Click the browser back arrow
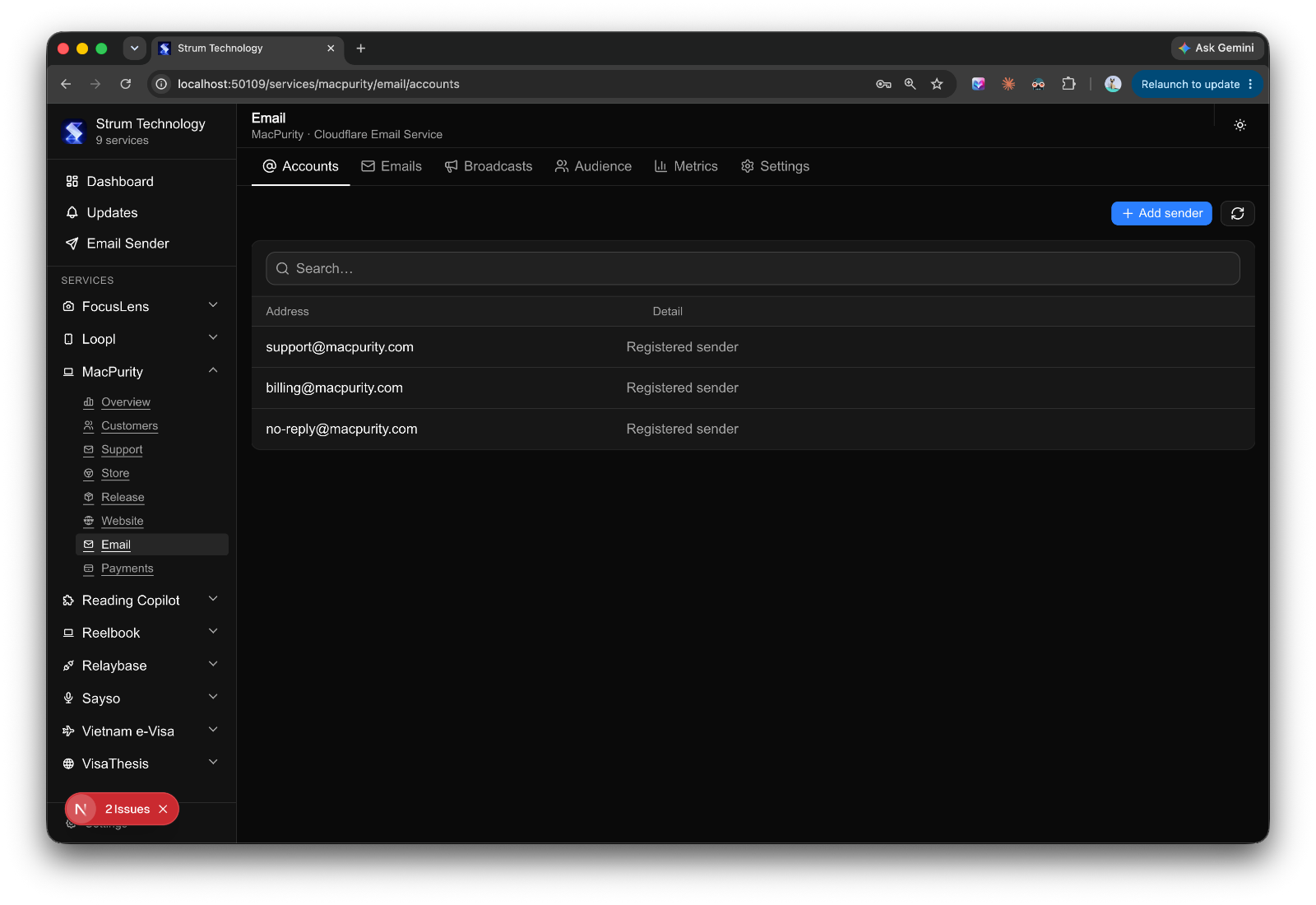The image size is (1316, 905). click(66, 84)
